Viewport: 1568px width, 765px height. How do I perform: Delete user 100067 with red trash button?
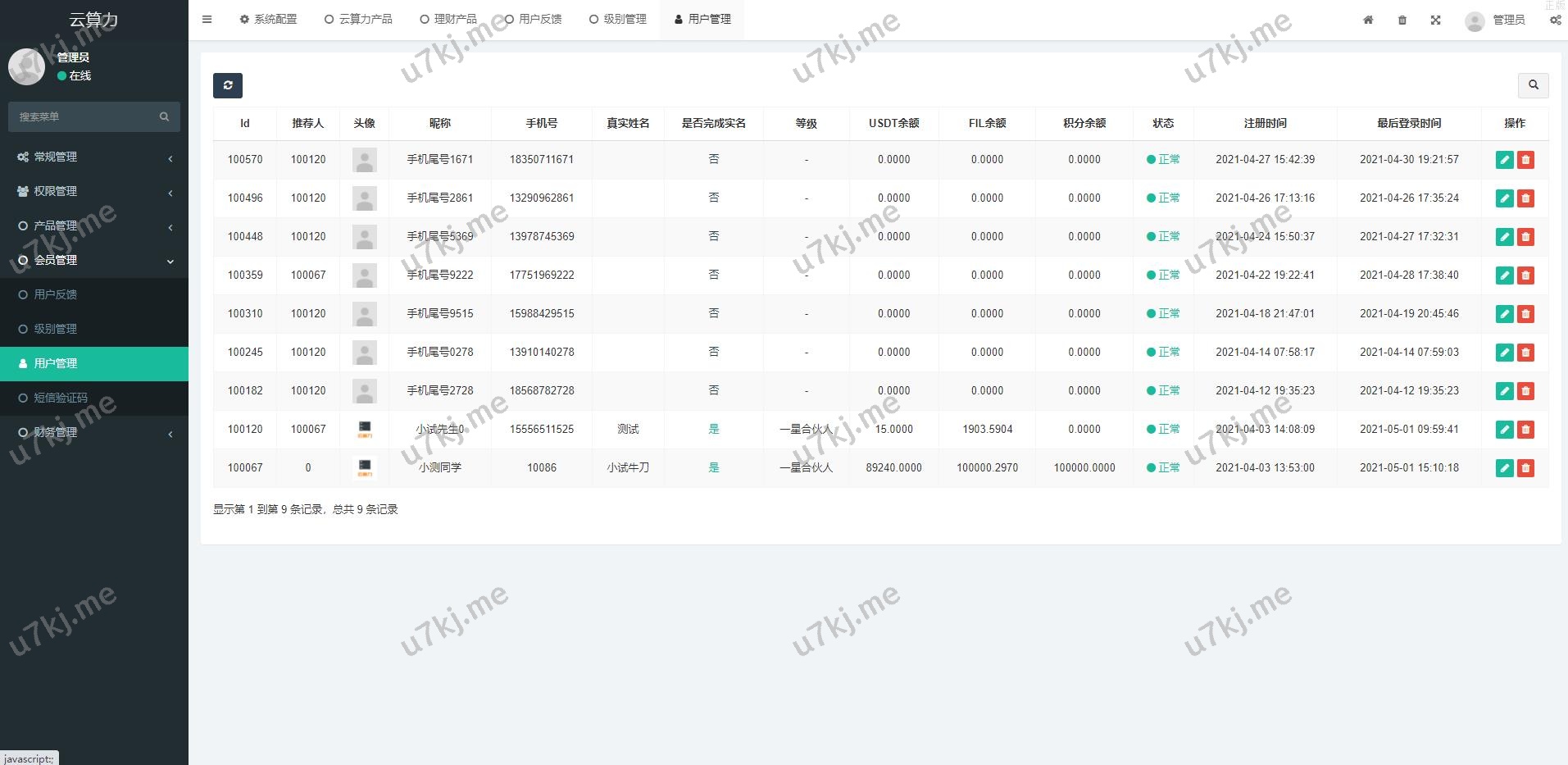tap(1525, 468)
